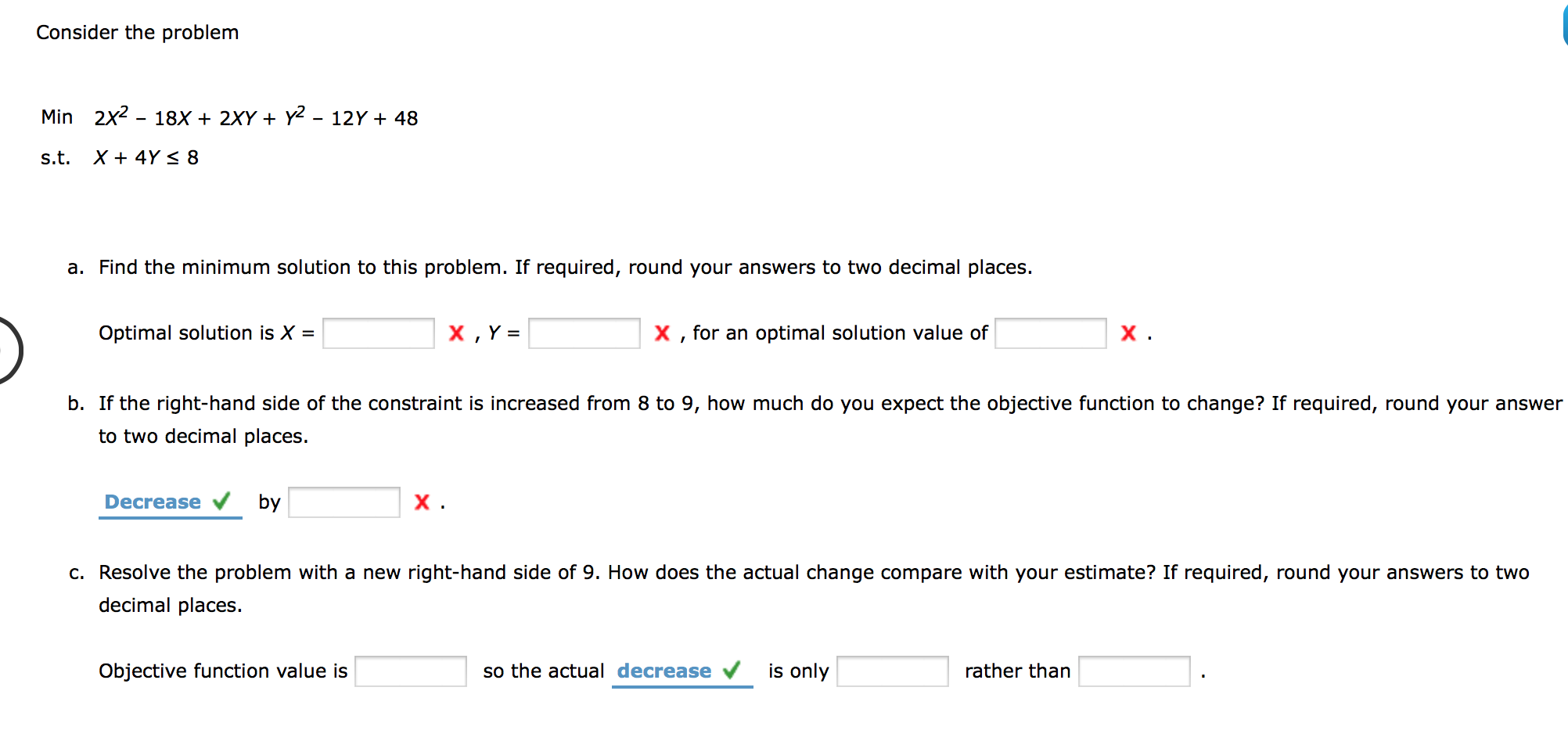Click the partial circle icon at the left edge
1568x734 pixels.
pos(9,350)
